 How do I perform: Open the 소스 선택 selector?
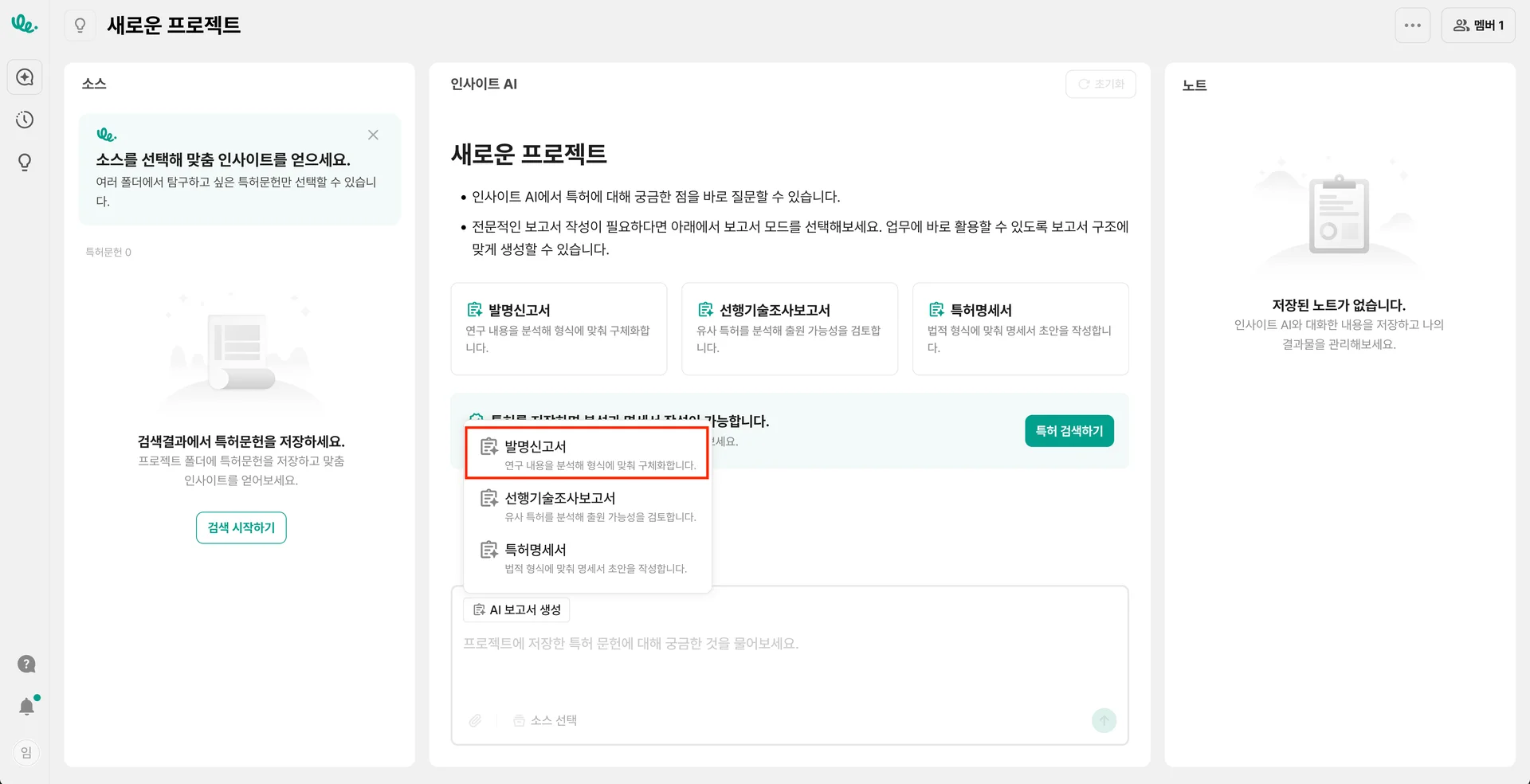pos(546,720)
